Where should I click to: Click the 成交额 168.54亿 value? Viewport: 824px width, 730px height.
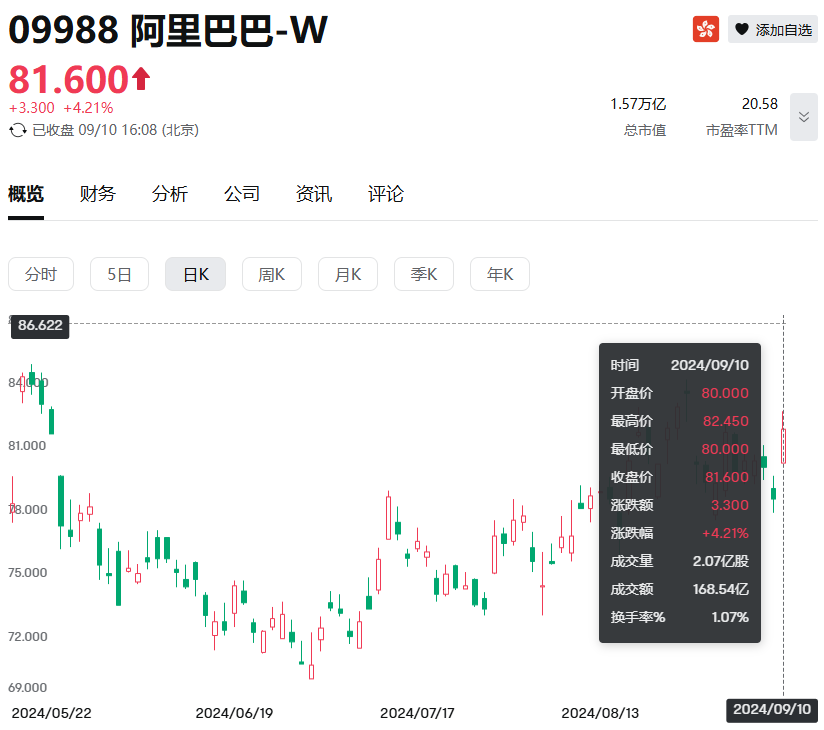click(720, 589)
